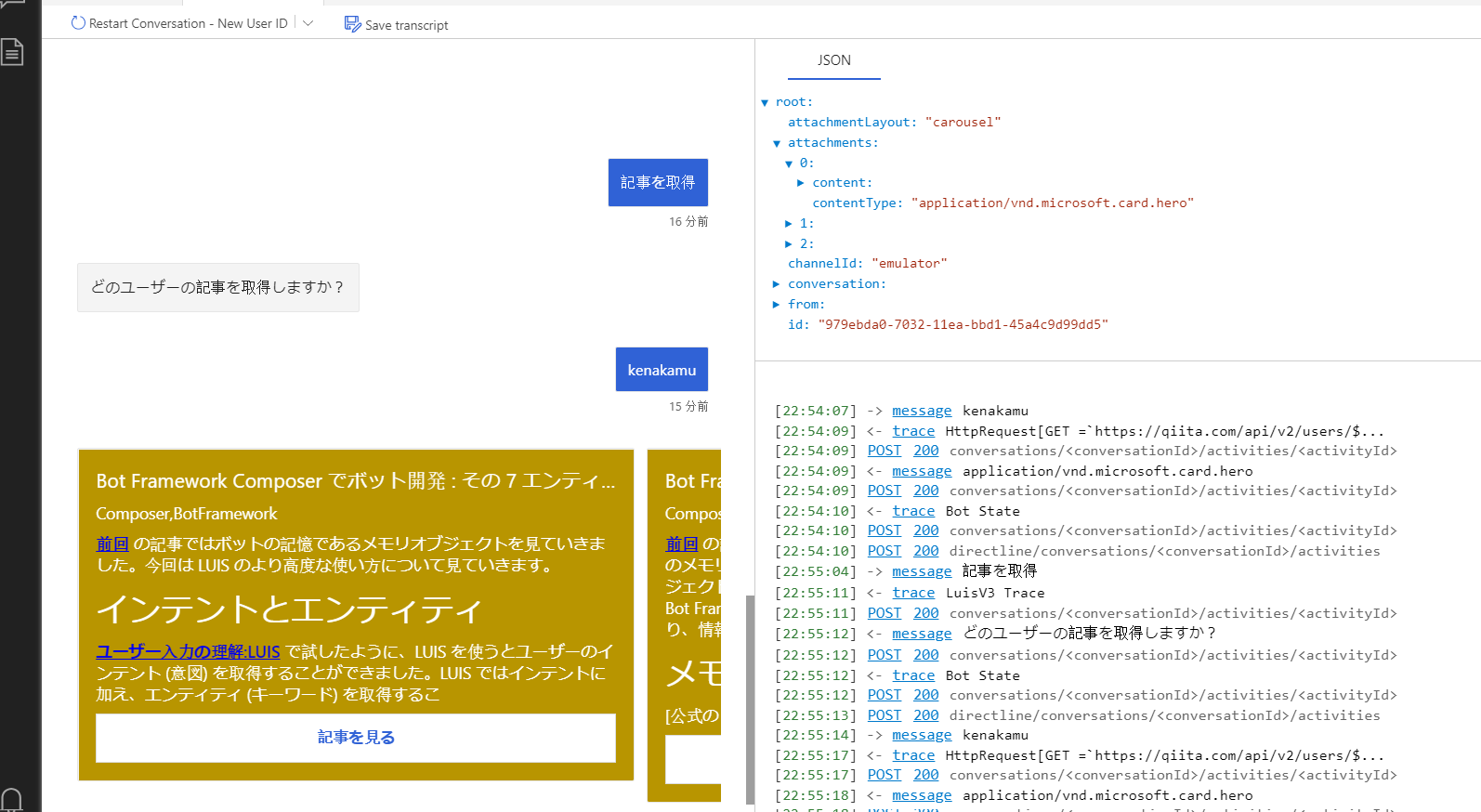Click POST link at 22:55:11 log entry

pyautogui.click(x=885, y=613)
